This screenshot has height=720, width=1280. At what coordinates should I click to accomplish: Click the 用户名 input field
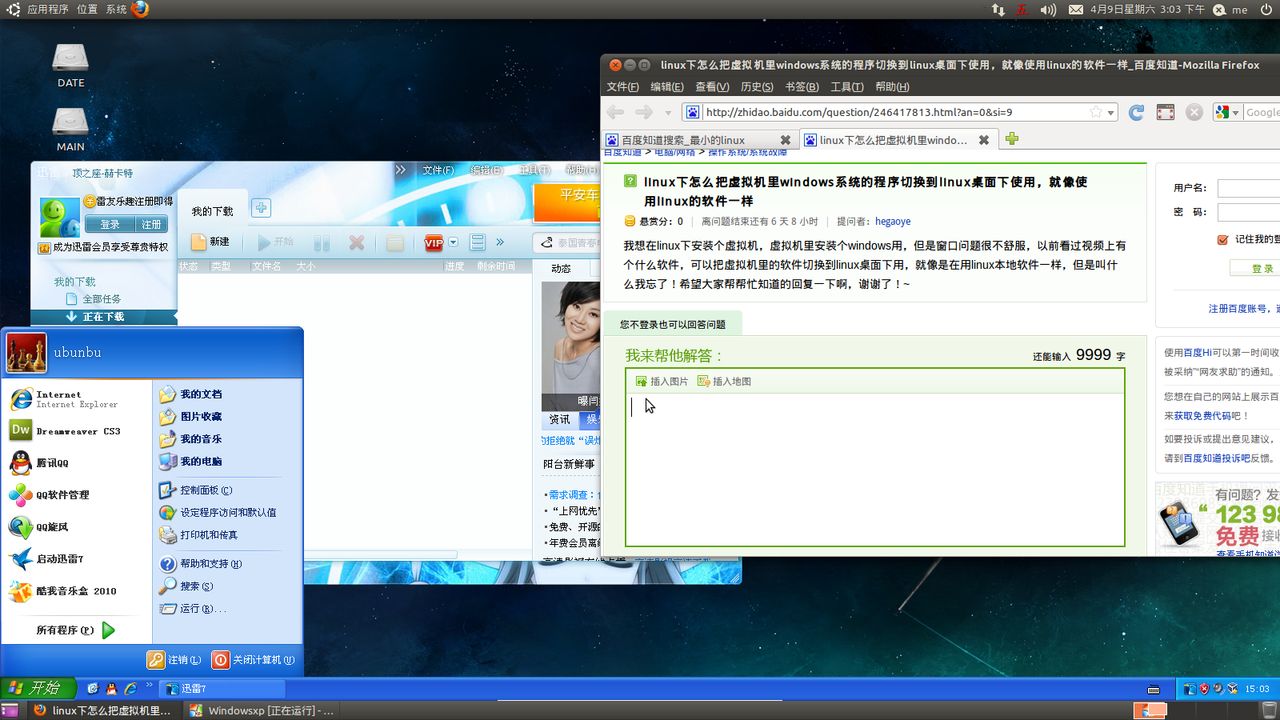point(1248,188)
